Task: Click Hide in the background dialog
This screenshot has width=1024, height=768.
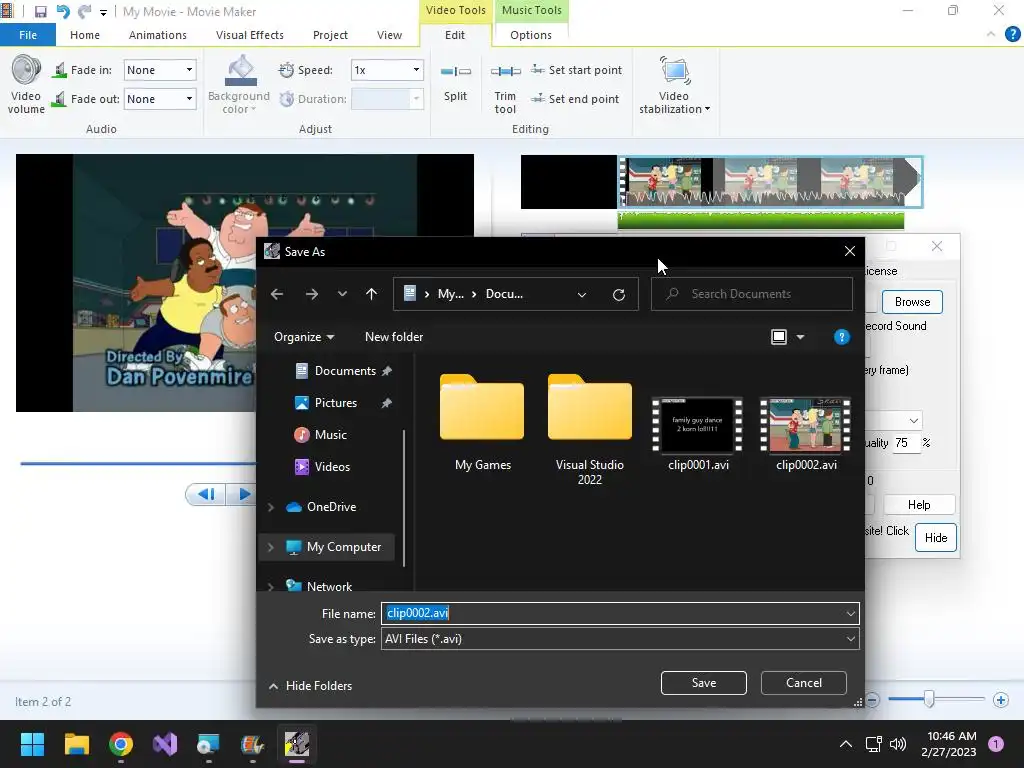Action: click(936, 537)
